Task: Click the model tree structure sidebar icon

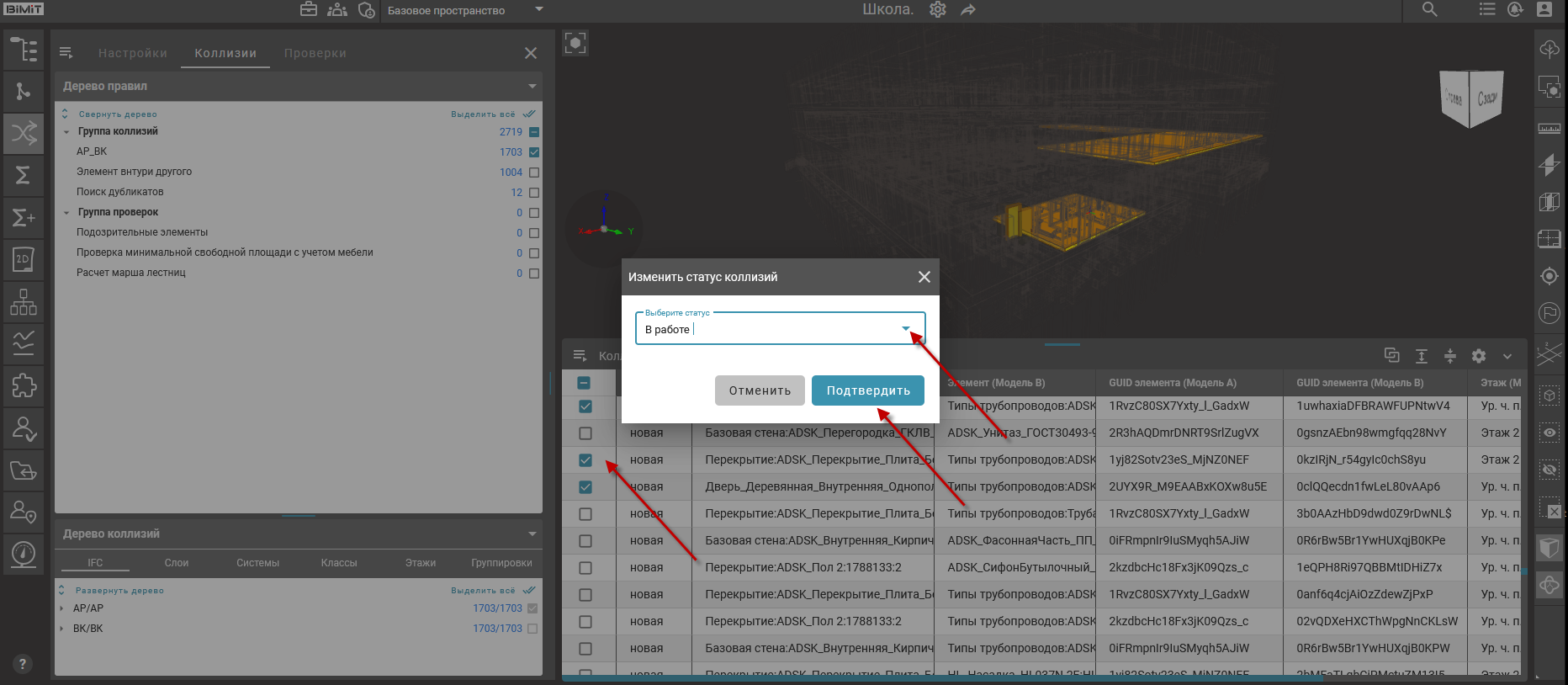Action: click(x=24, y=50)
